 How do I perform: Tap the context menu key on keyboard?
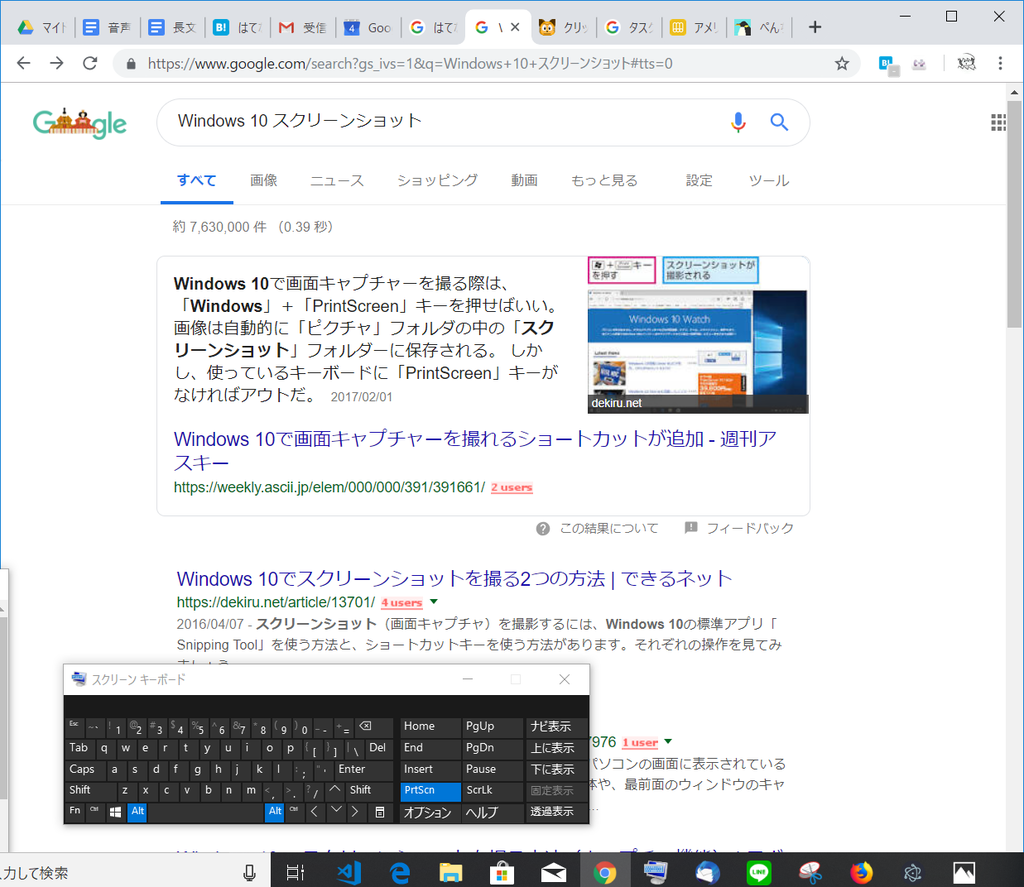(379, 812)
